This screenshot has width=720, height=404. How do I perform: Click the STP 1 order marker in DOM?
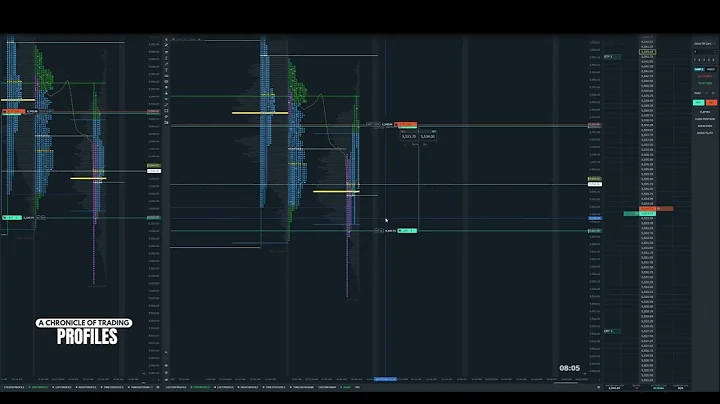tap(612, 56)
